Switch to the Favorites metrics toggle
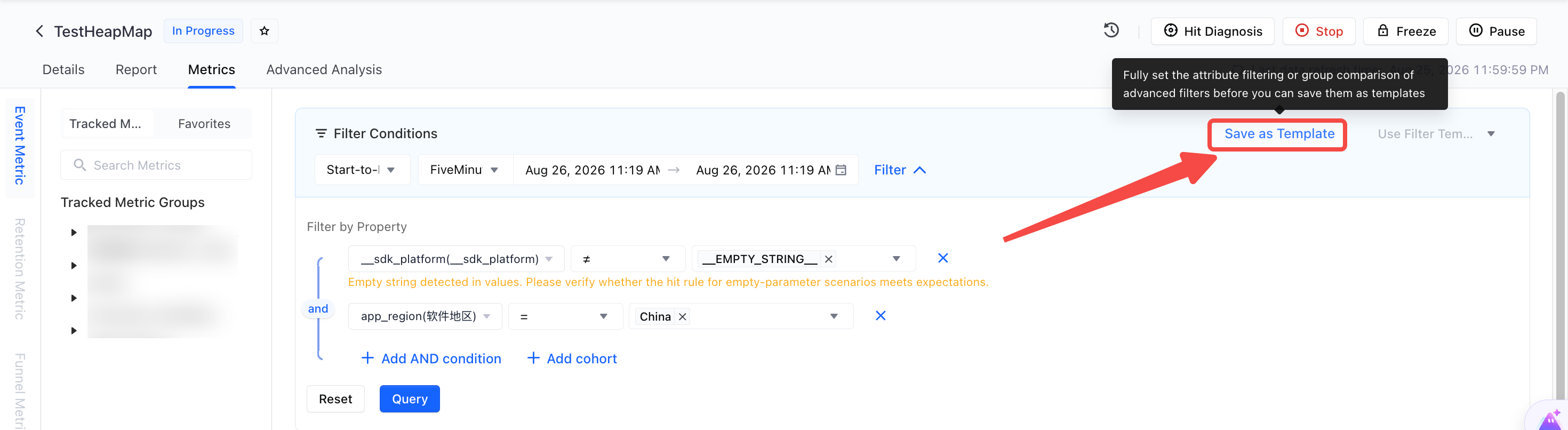The image size is (1568, 430). (204, 124)
